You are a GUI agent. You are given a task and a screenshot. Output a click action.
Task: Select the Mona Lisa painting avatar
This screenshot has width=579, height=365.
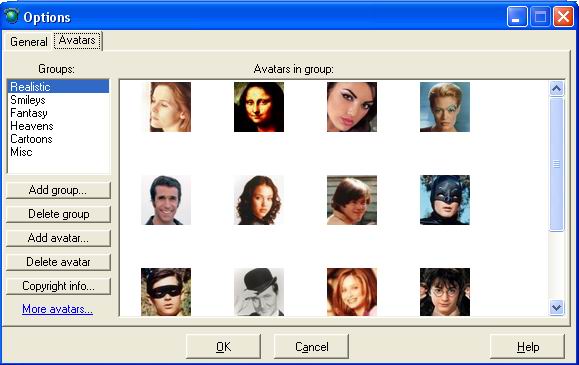(259, 107)
